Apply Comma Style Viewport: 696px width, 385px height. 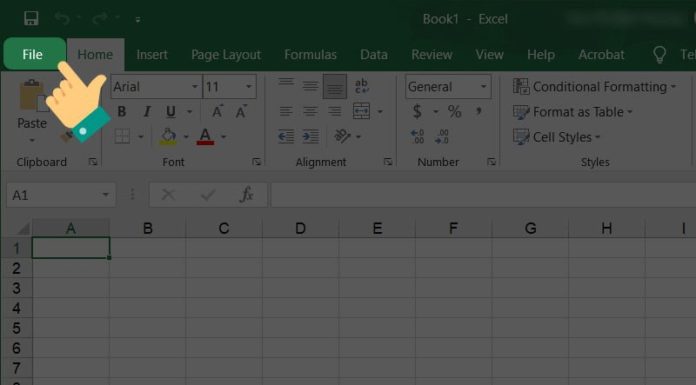(x=479, y=111)
